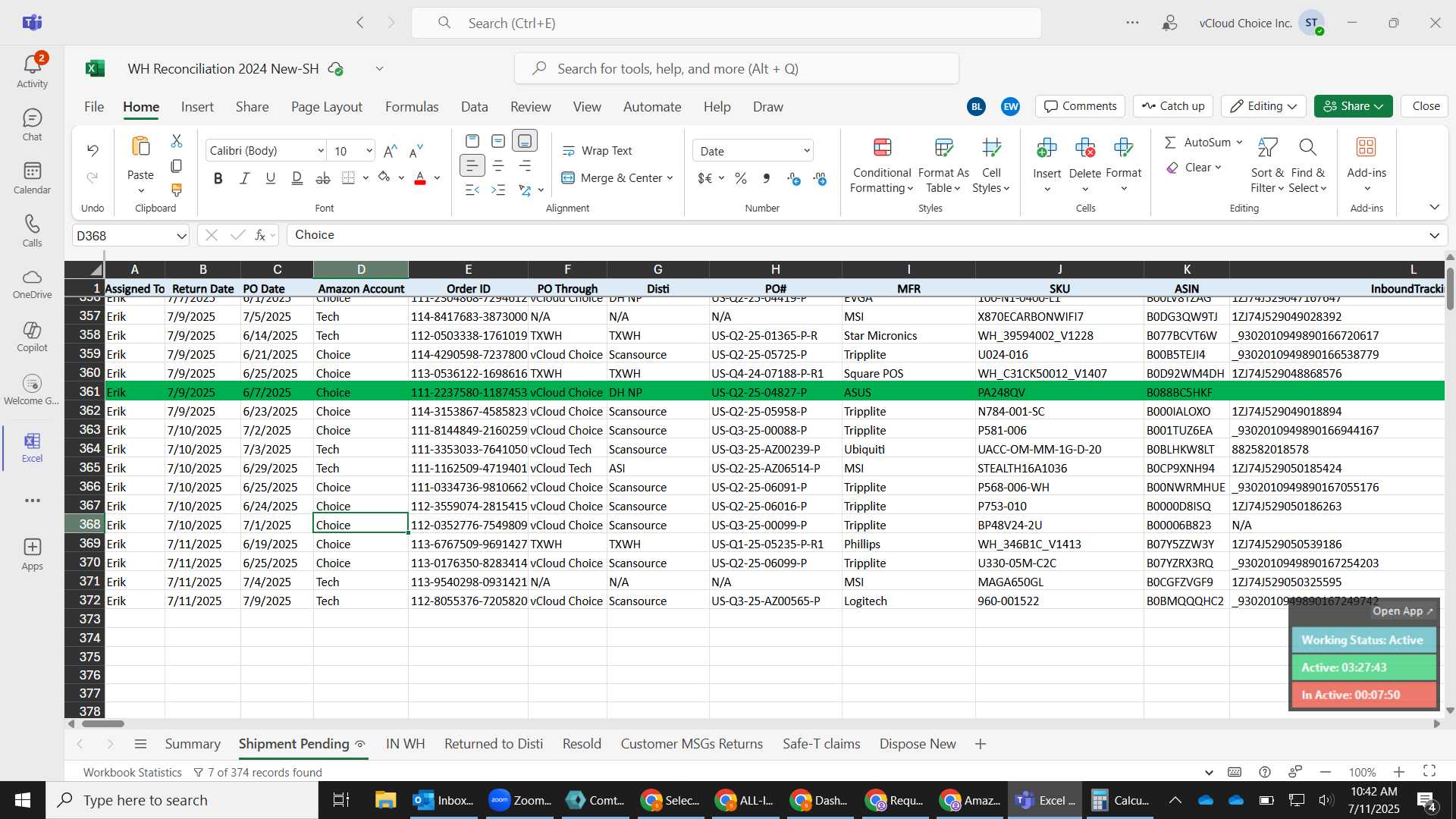Collapse the ribbon using the chevron
This screenshot has height=819, width=1456.
(1434, 207)
